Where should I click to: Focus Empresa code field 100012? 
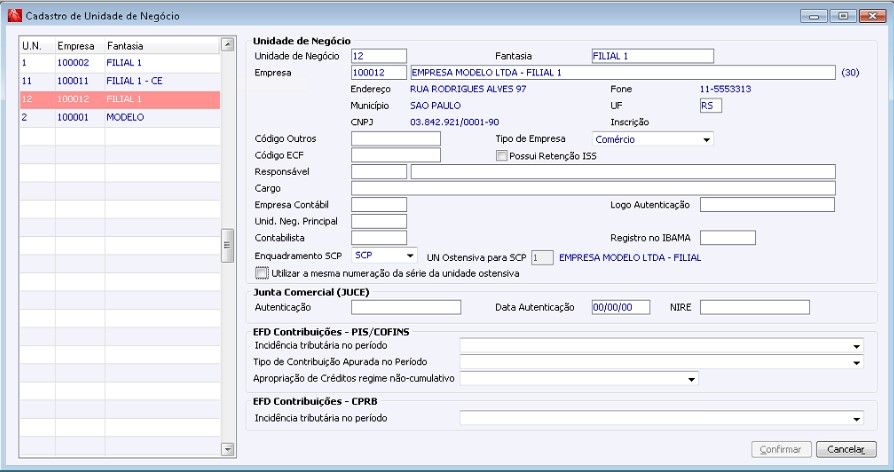coord(379,72)
